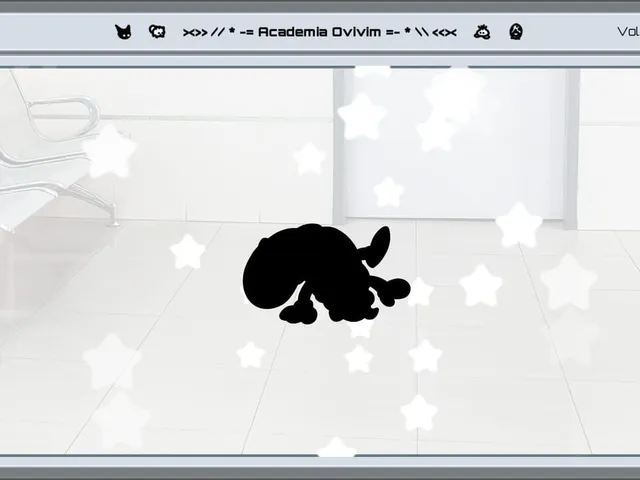This screenshot has width=640, height=480.
Task: Click the bear face icon beside the cat
Action: point(157,31)
